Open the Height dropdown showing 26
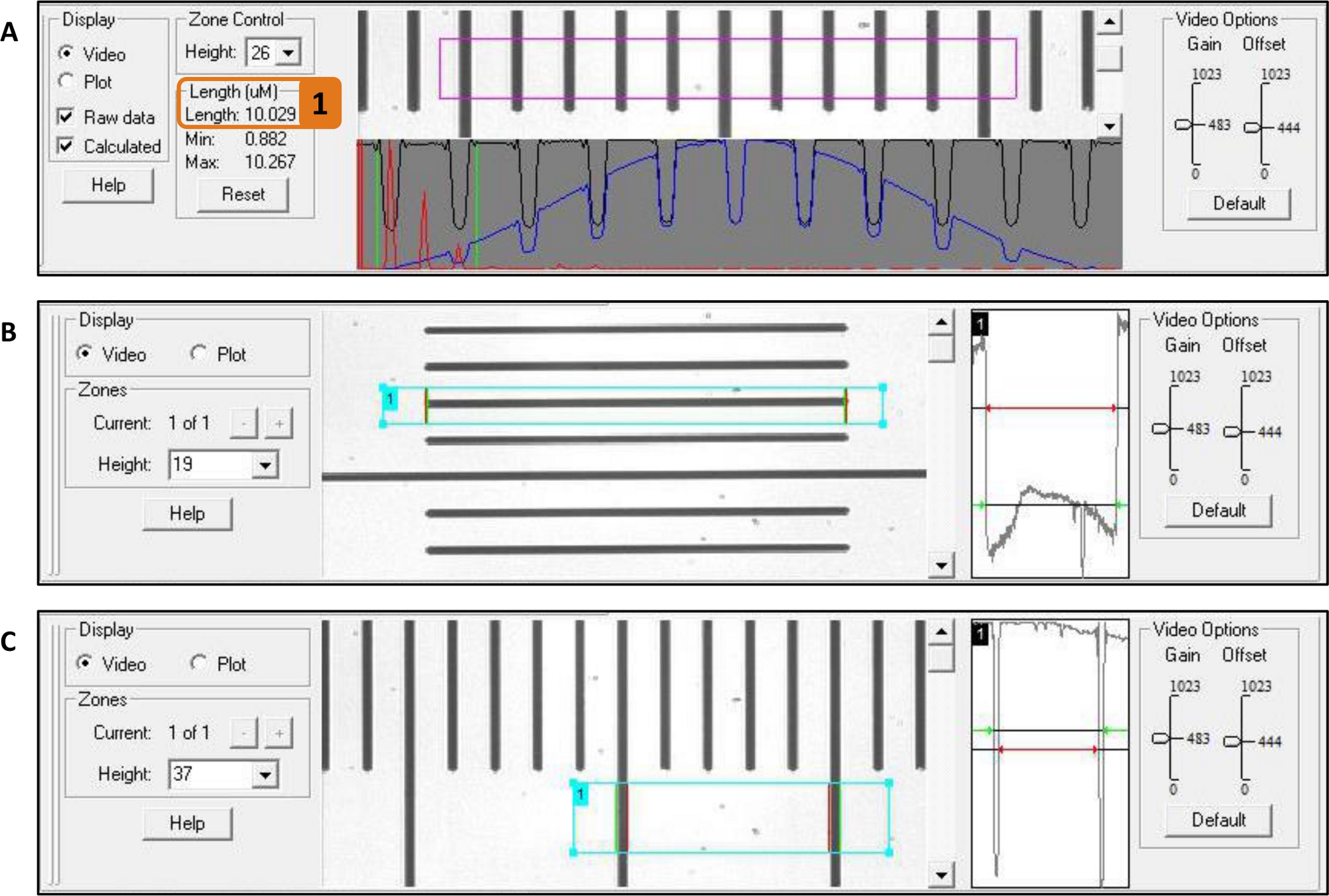Screen dimensions: 1329x896 point(288,52)
